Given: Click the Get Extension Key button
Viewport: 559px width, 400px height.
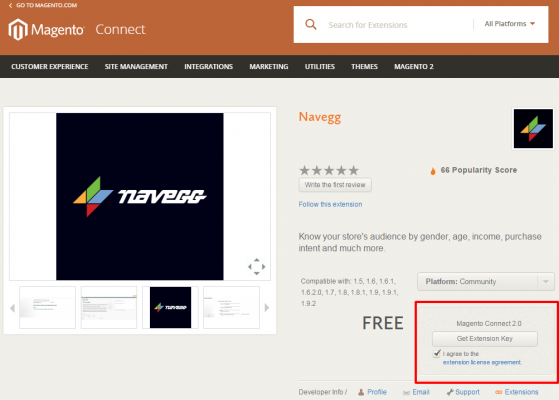Looking at the screenshot, I should (484, 339).
